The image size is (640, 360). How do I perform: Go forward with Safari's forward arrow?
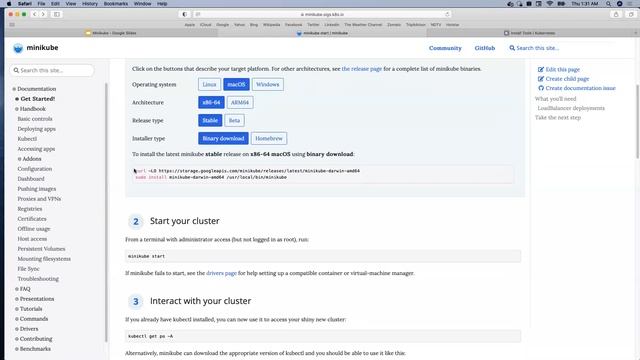pos(43,14)
